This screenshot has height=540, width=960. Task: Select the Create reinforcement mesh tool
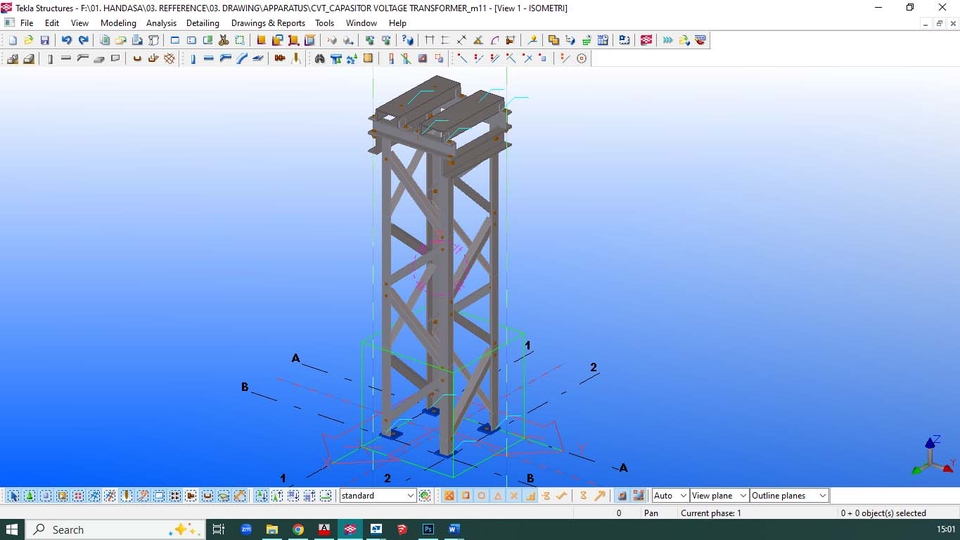170,59
